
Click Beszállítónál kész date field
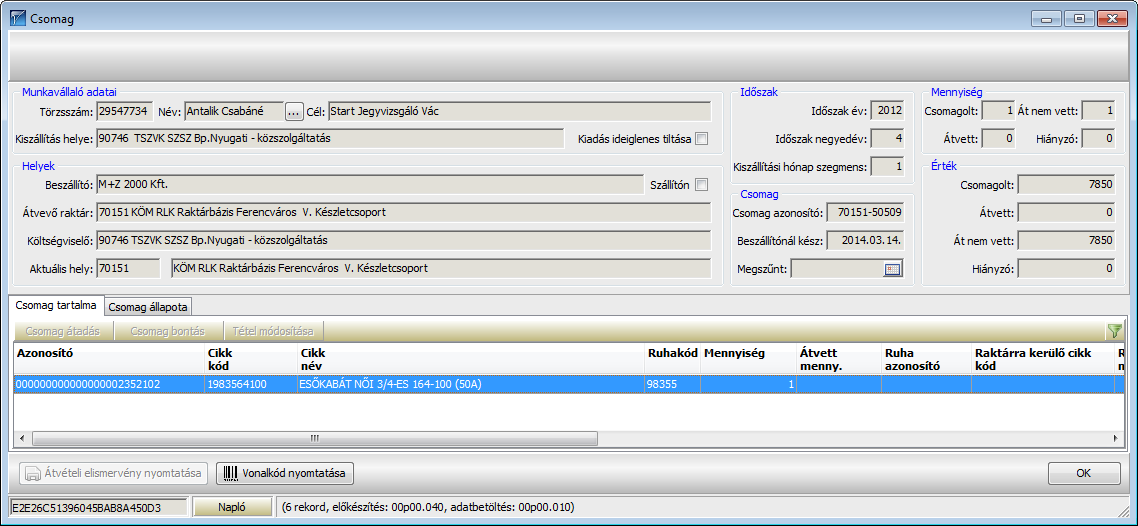coord(865,240)
